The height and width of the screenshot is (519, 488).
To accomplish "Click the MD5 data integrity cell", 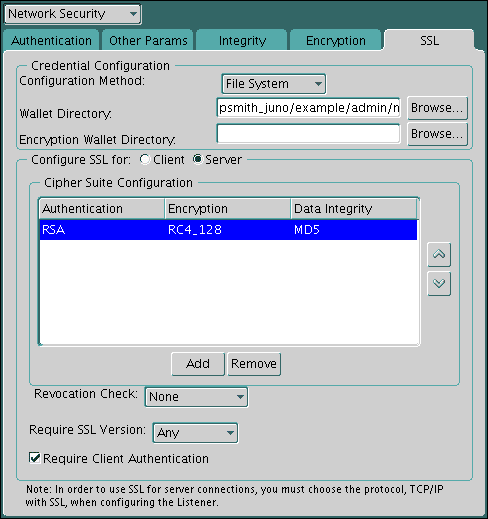I will point(354,230).
